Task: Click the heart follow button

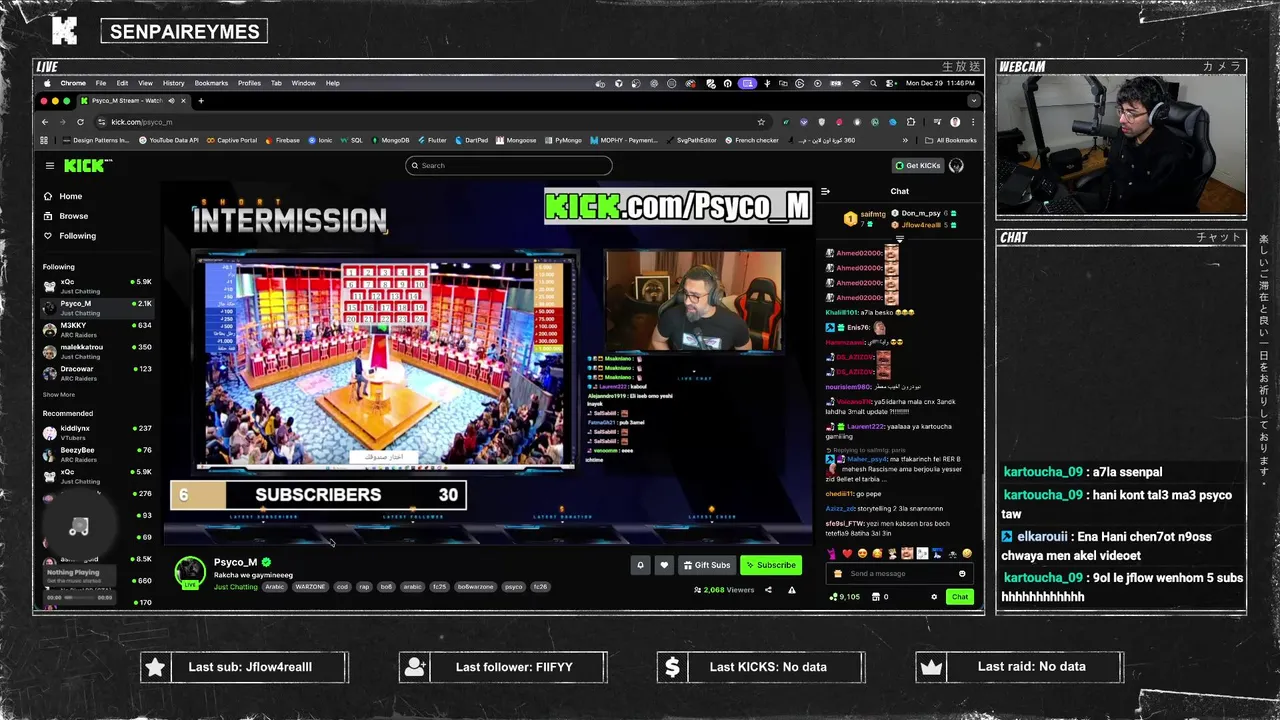Action: 664,565
